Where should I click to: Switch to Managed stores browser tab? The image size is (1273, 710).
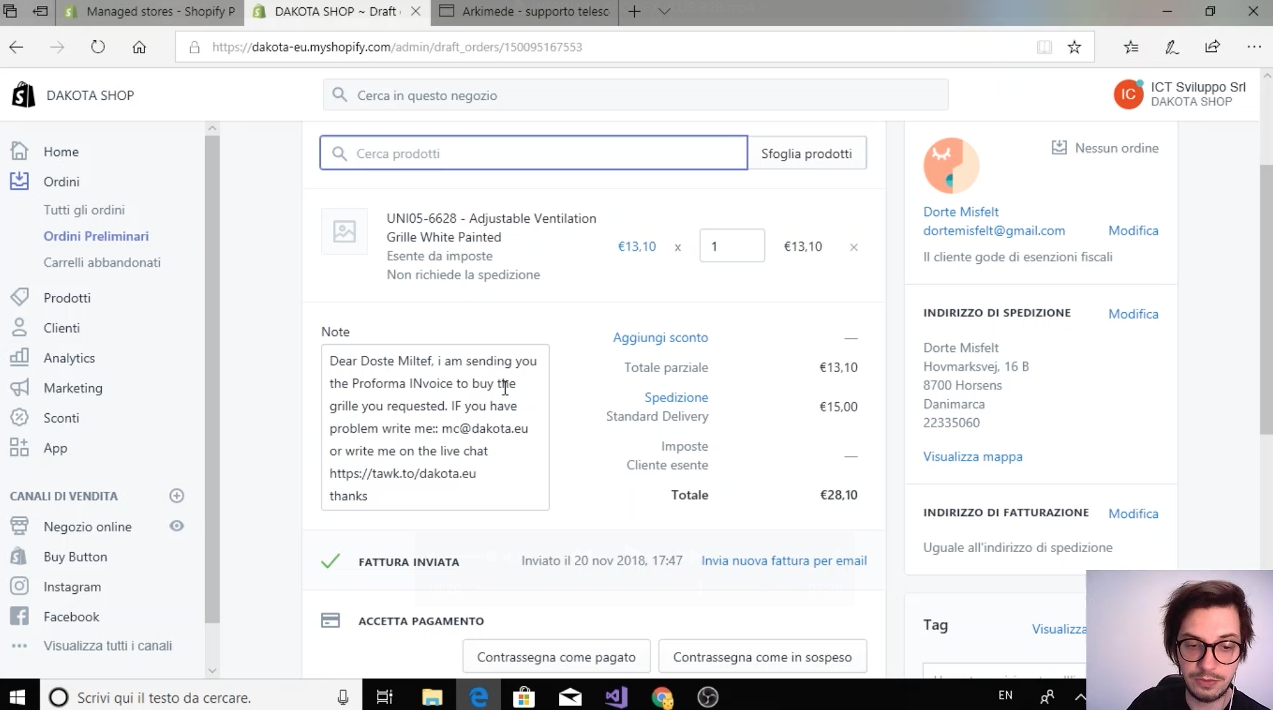coord(150,12)
